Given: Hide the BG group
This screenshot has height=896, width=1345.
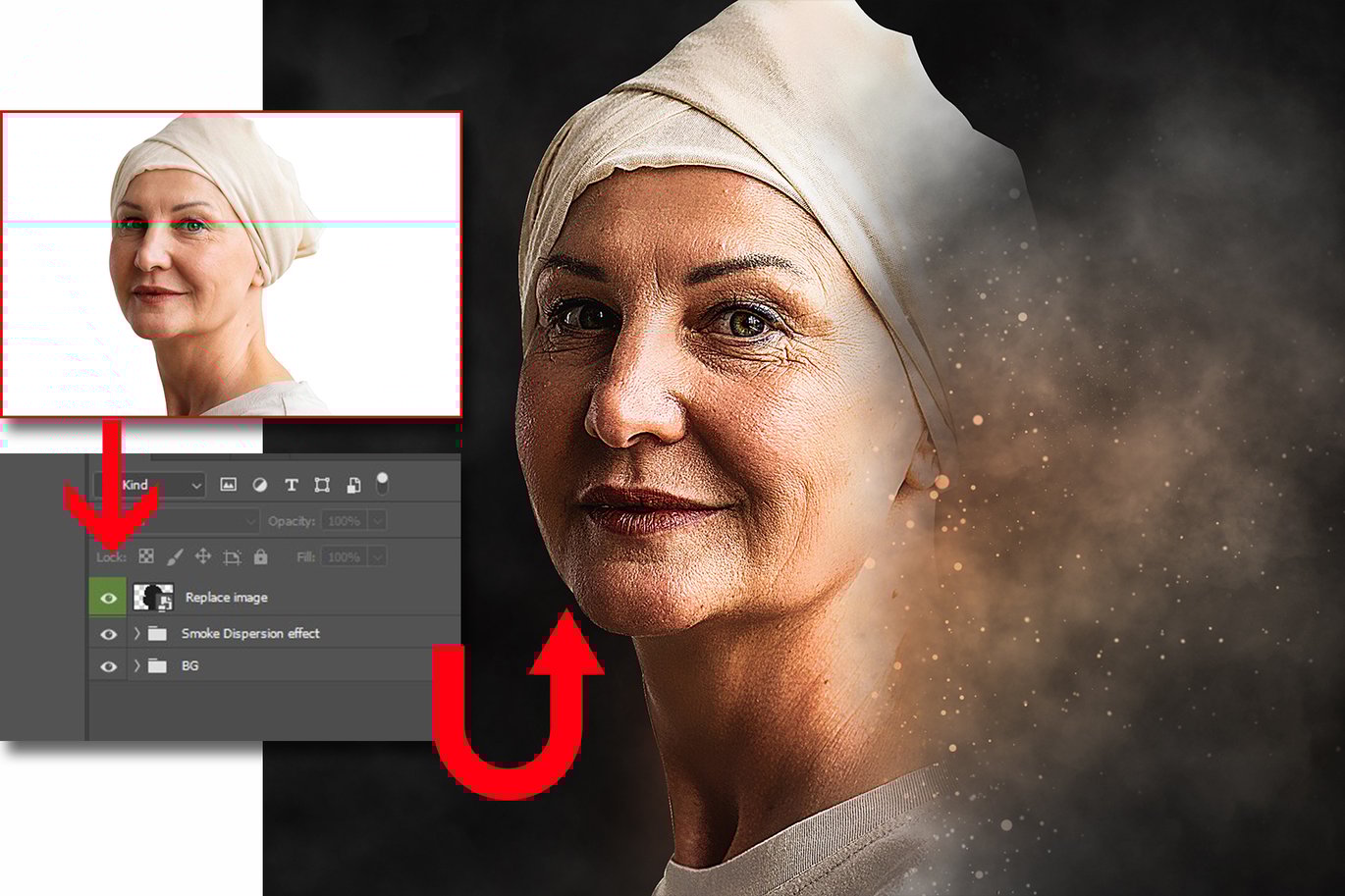Looking at the screenshot, I should (108, 666).
